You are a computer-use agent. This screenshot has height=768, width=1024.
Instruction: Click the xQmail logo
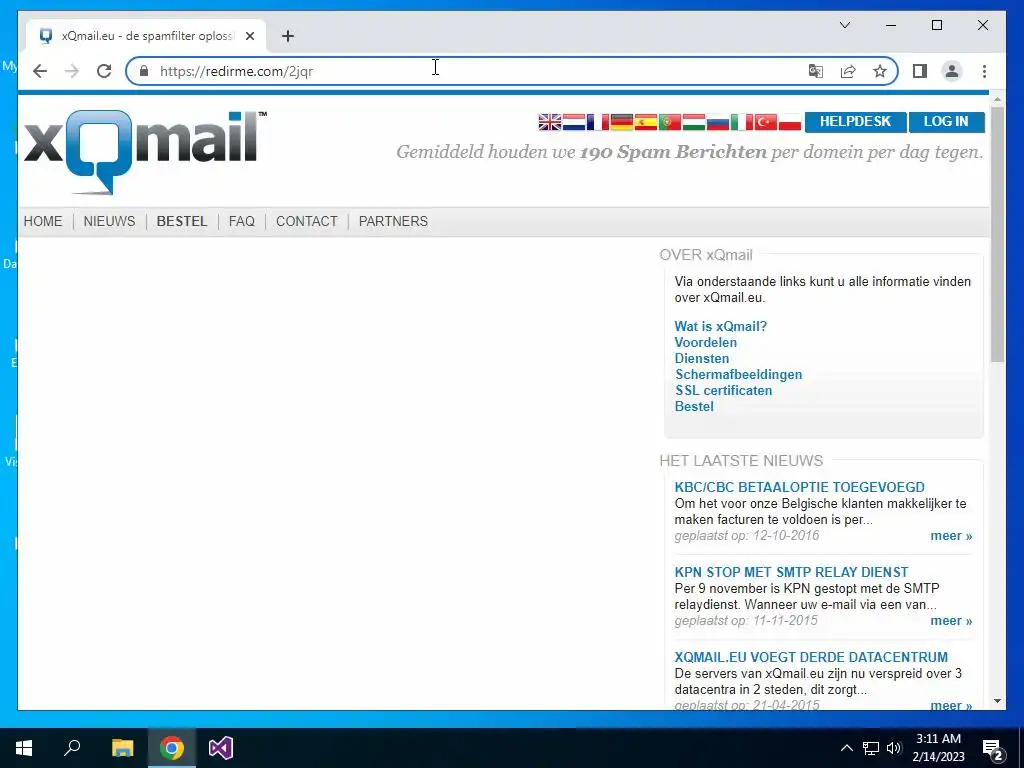(x=145, y=152)
